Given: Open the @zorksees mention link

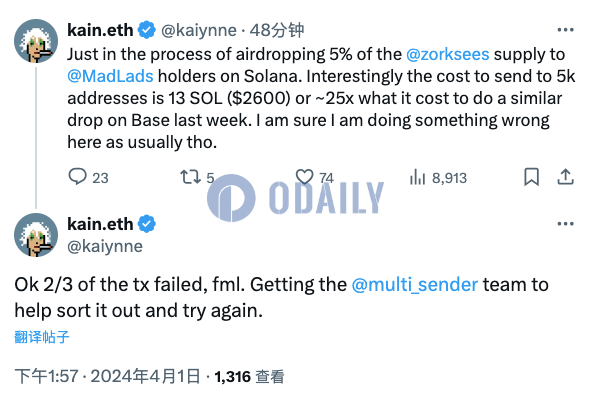Looking at the screenshot, I should [x=448, y=54].
